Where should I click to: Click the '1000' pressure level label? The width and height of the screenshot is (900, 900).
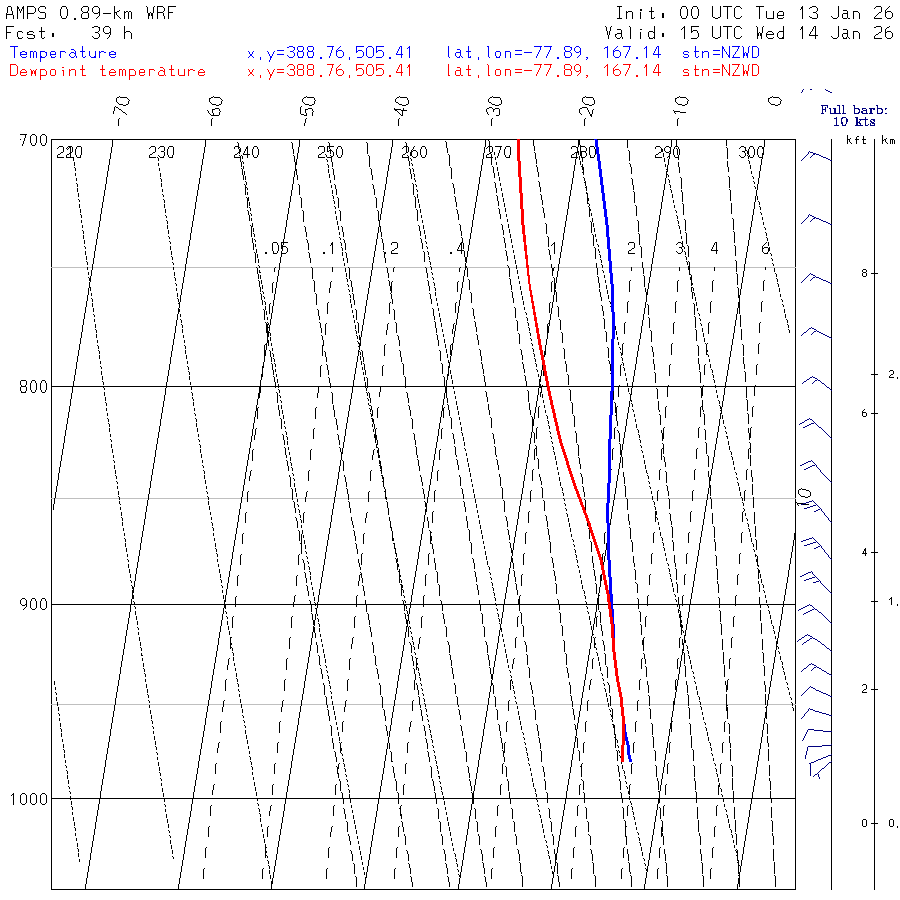coord(29,799)
